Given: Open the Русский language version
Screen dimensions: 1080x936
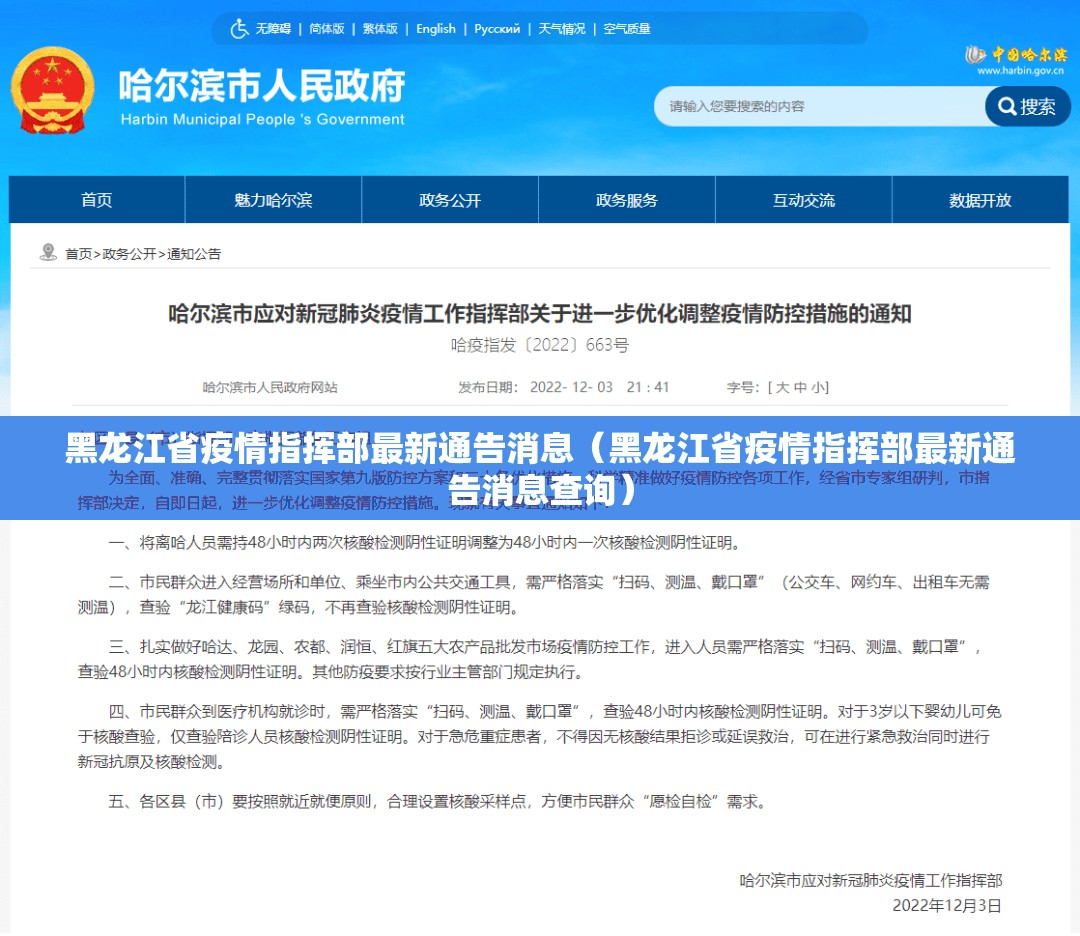Looking at the screenshot, I should point(497,29).
